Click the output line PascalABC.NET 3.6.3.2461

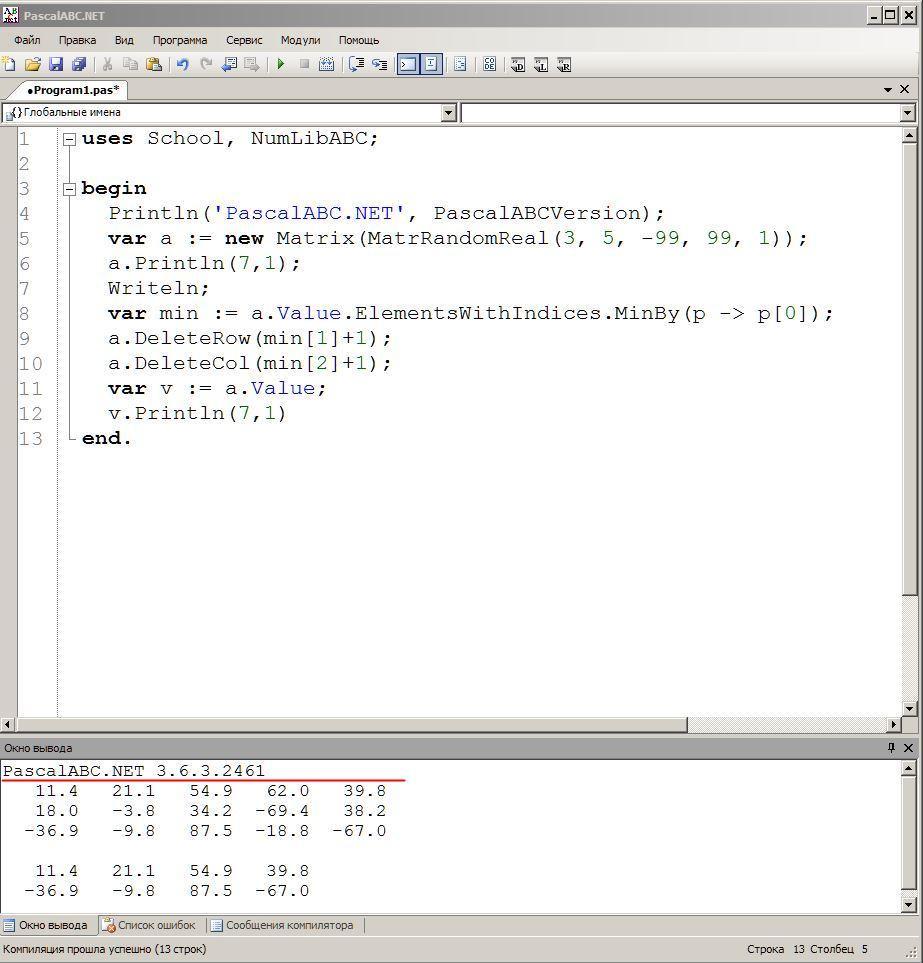(x=134, y=771)
